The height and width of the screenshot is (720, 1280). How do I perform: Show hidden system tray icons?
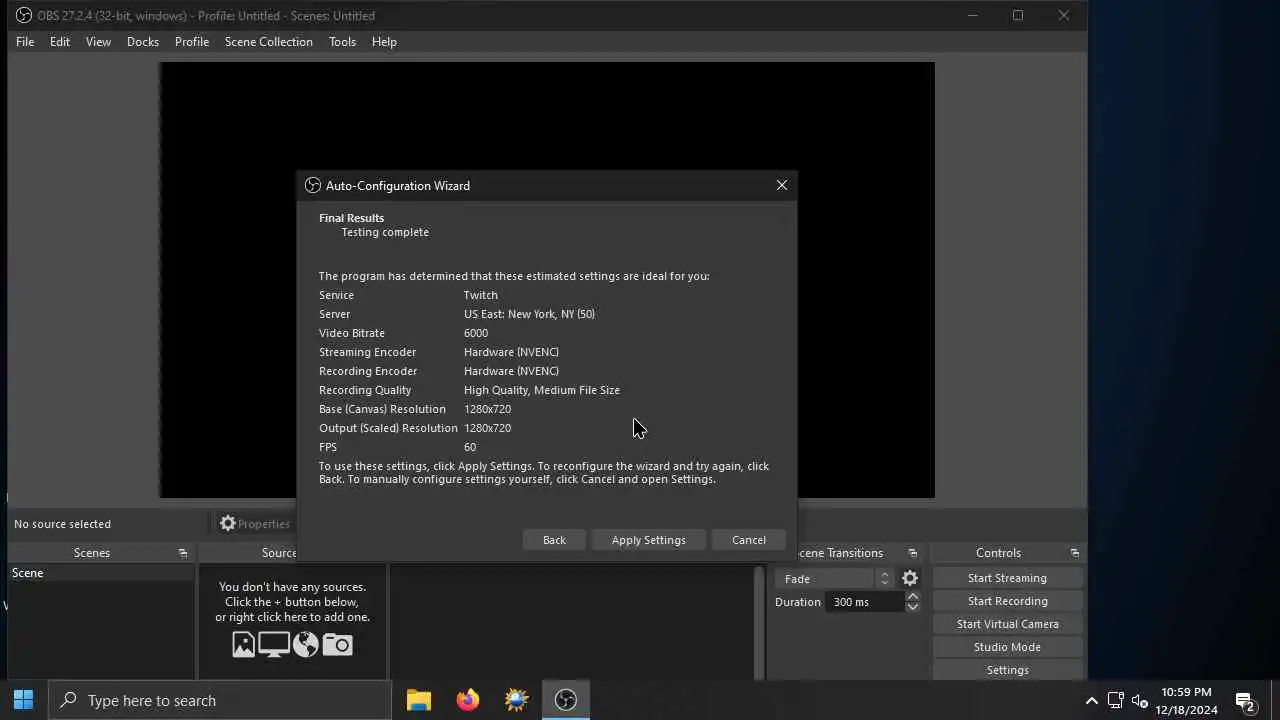click(x=1091, y=701)
